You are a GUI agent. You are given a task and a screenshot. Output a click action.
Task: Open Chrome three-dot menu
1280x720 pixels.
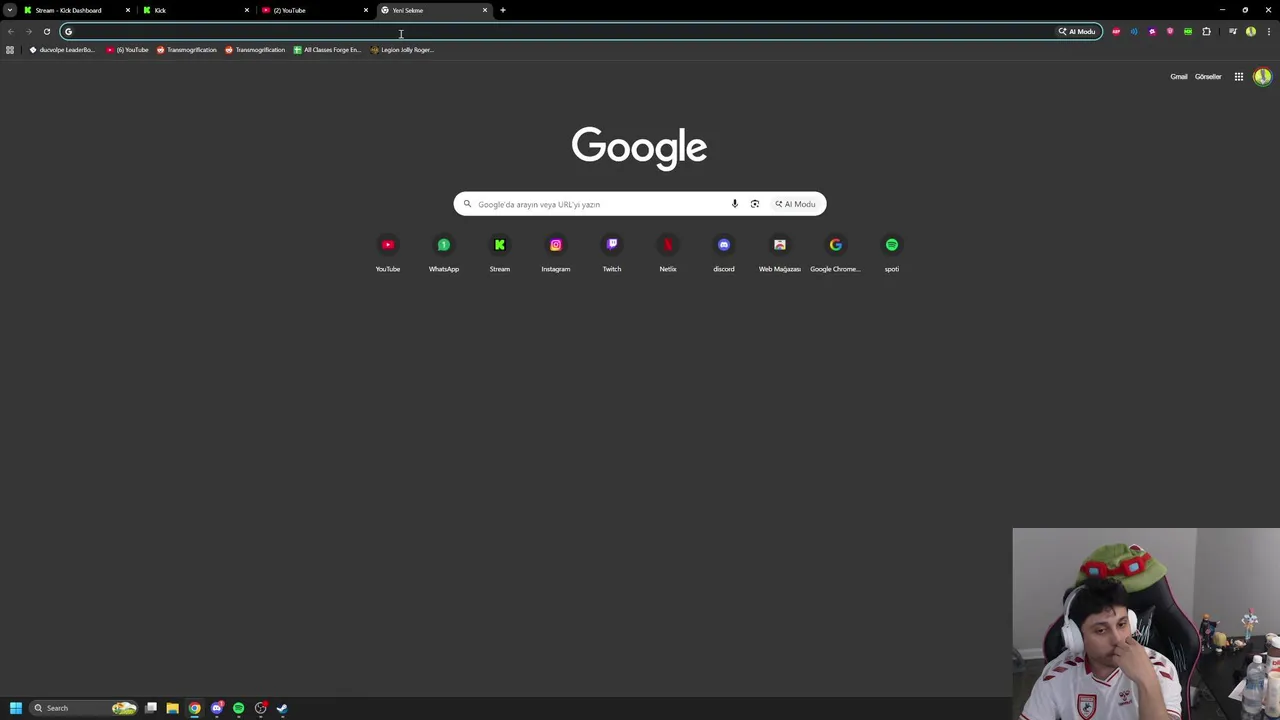point(1269,31)
